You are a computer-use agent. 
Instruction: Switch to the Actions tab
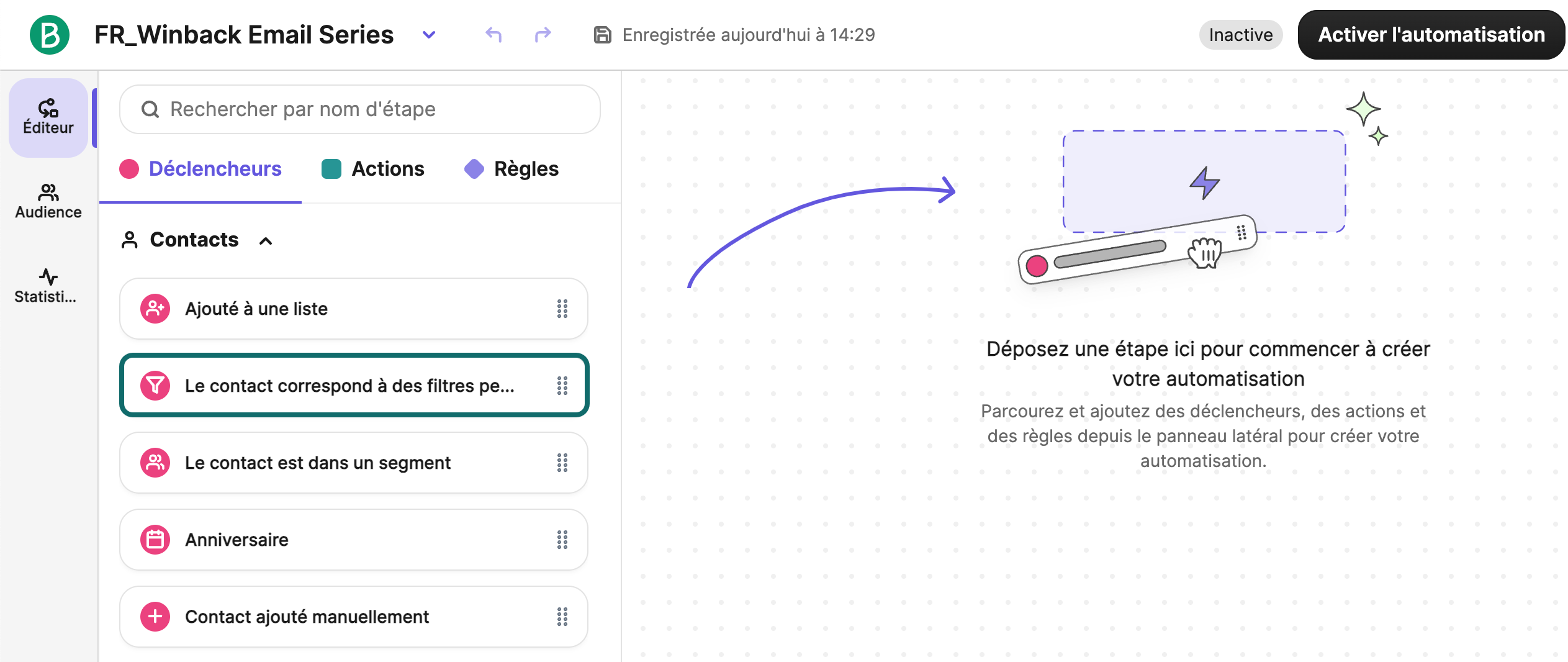[373, 169]
